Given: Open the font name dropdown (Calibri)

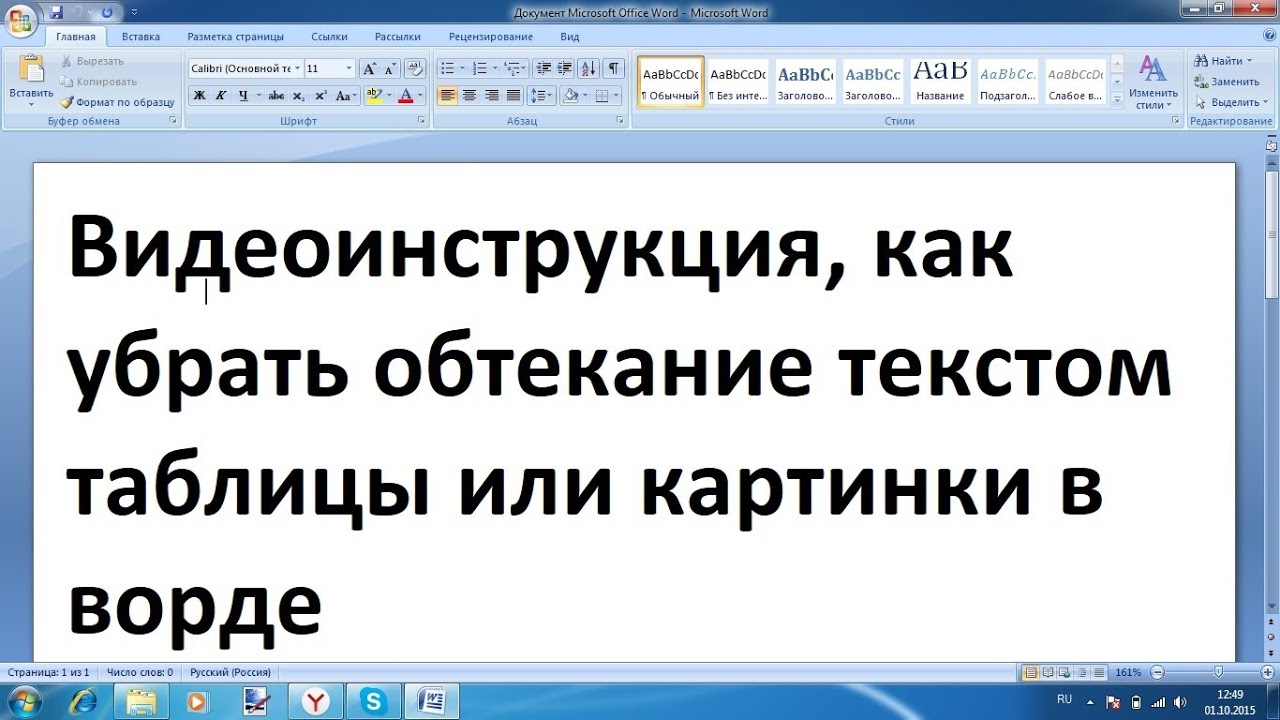Looking at the screenshot, I should 297,68.
